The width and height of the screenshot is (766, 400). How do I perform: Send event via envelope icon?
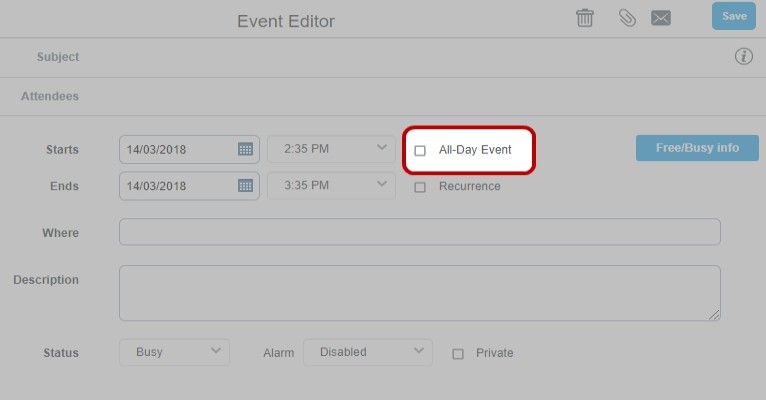click(660, 18)
